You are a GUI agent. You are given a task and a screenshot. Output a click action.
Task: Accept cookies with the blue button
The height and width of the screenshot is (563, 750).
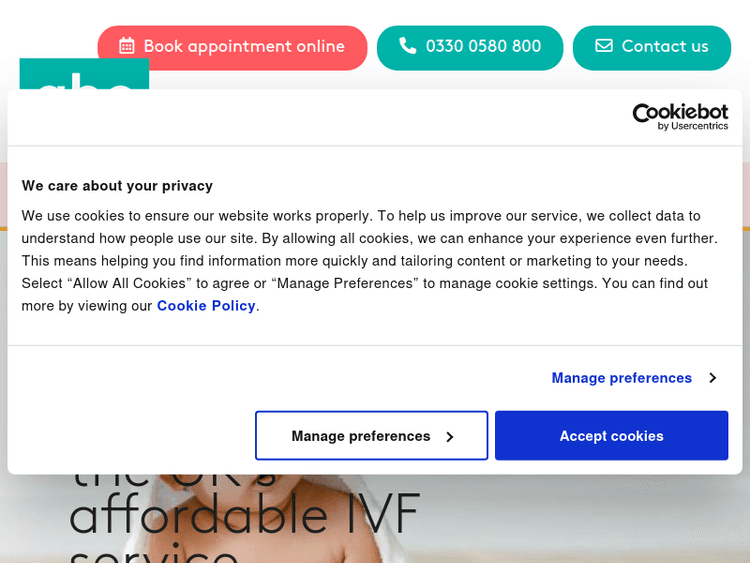coord(611,435)
